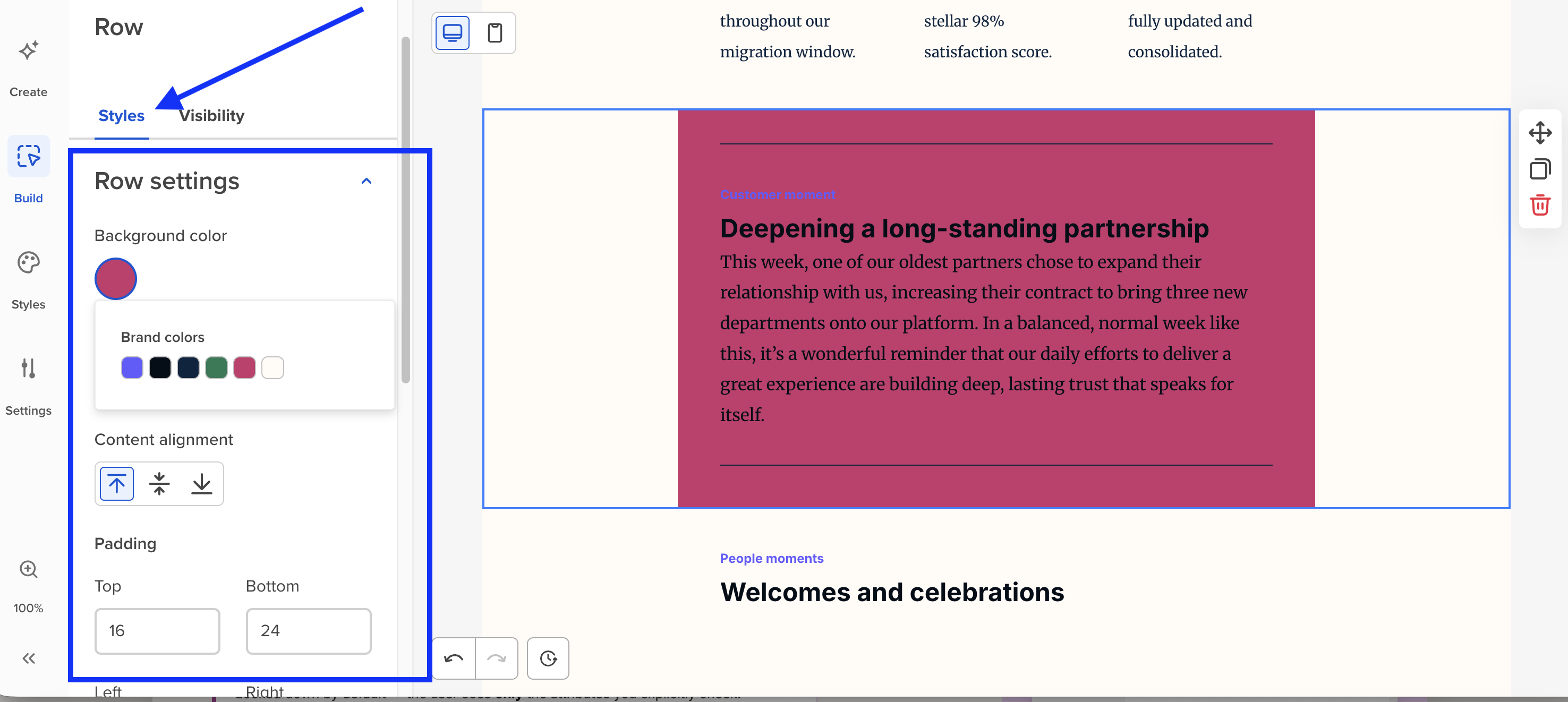Select the 'Deepening a long-standing partnership' heading

tap(964, 229)
